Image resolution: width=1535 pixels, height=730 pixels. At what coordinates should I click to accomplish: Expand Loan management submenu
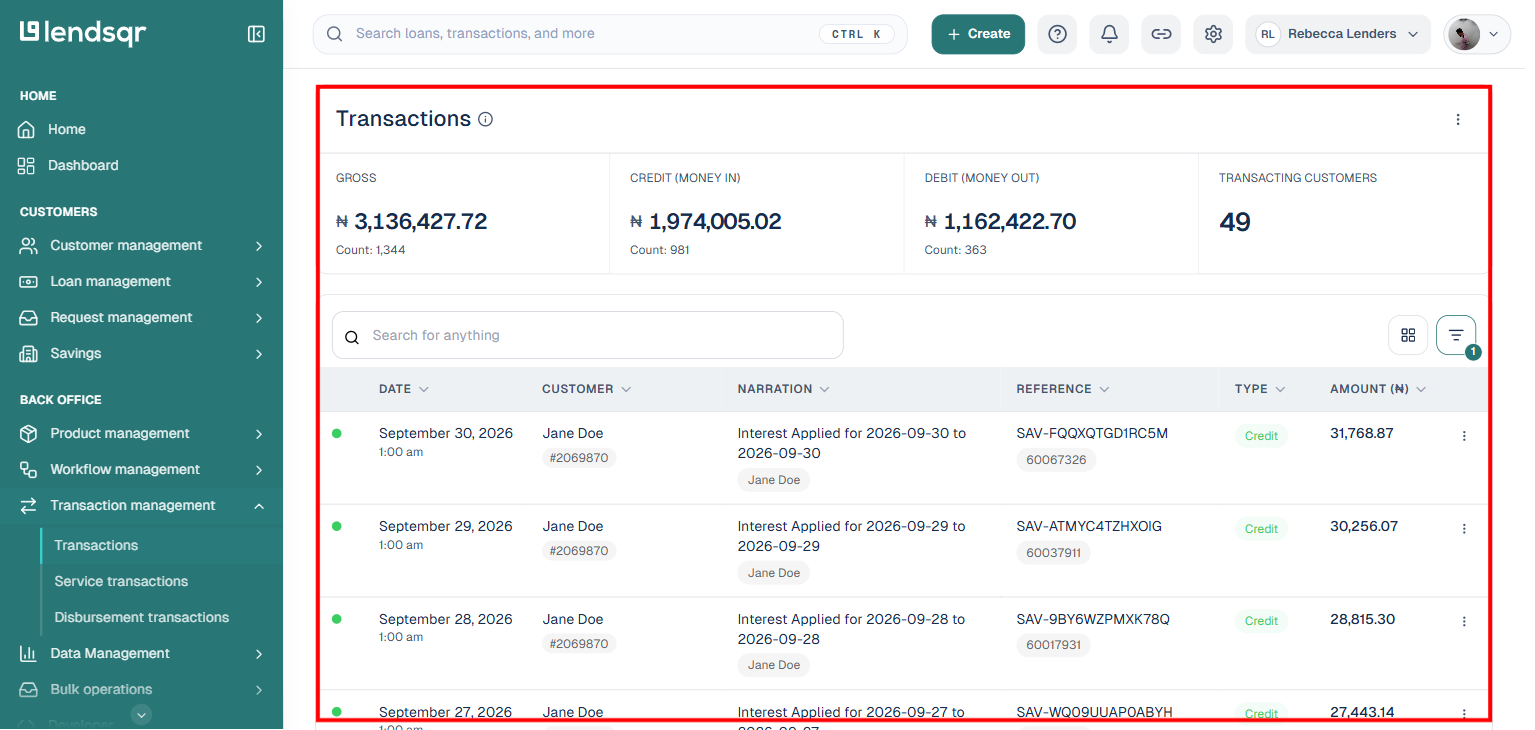point(259,282)
